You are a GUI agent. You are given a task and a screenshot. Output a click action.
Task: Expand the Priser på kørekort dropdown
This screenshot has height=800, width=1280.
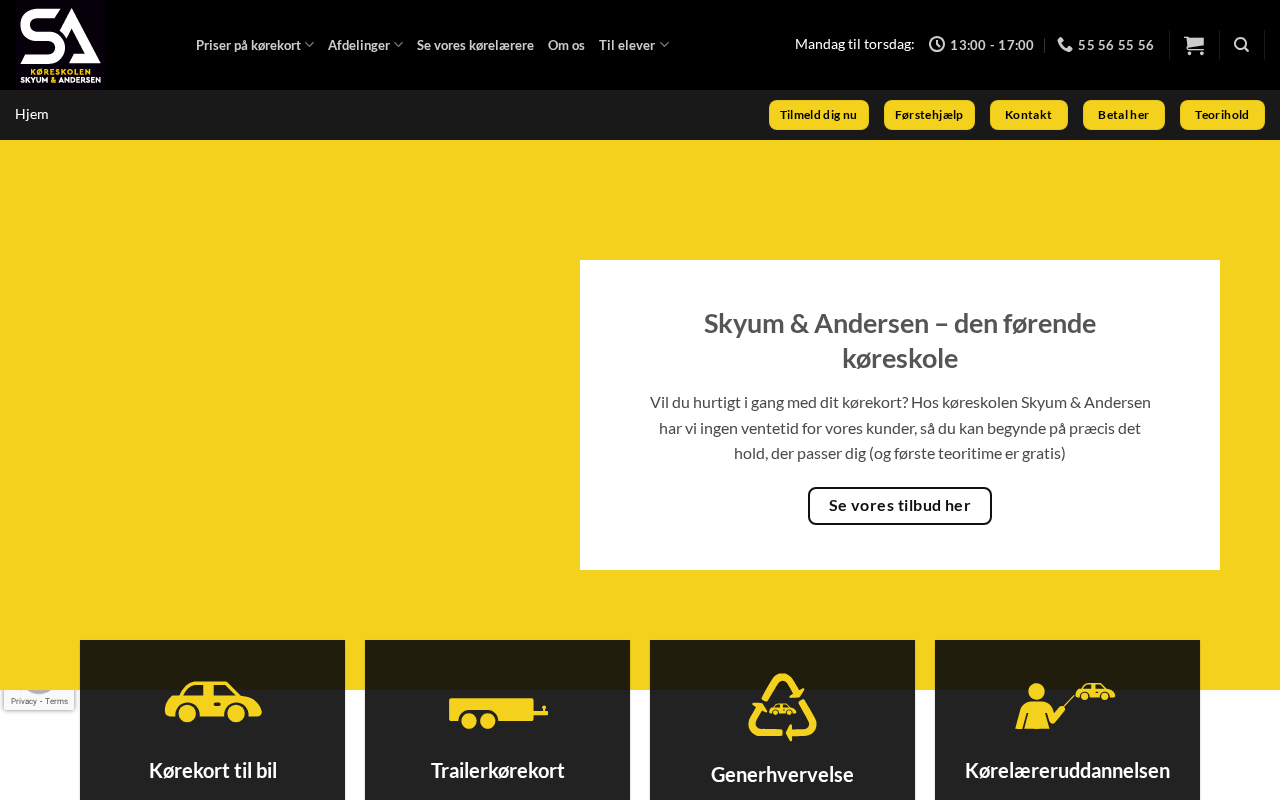tap(255, 45)
